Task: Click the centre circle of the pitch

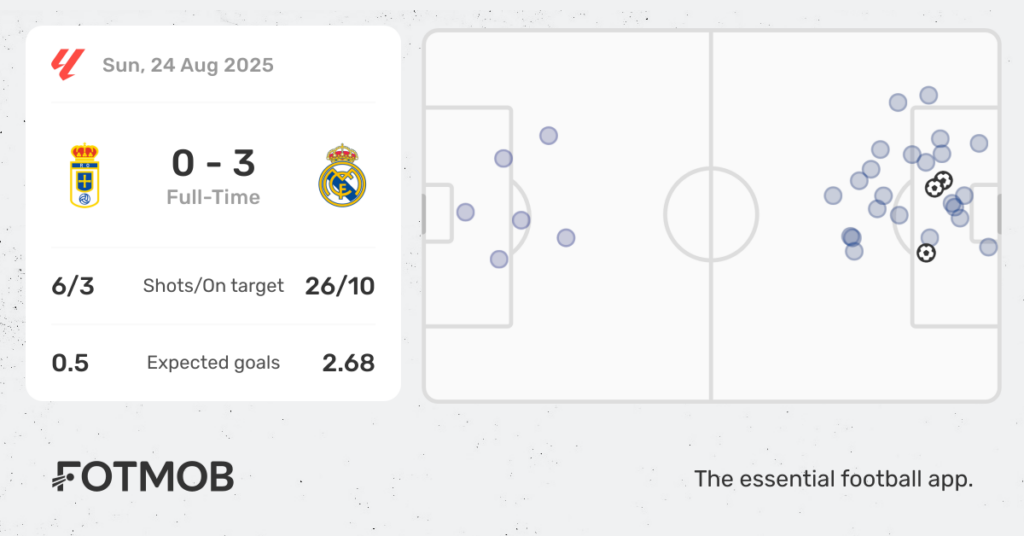Action: 711,214
